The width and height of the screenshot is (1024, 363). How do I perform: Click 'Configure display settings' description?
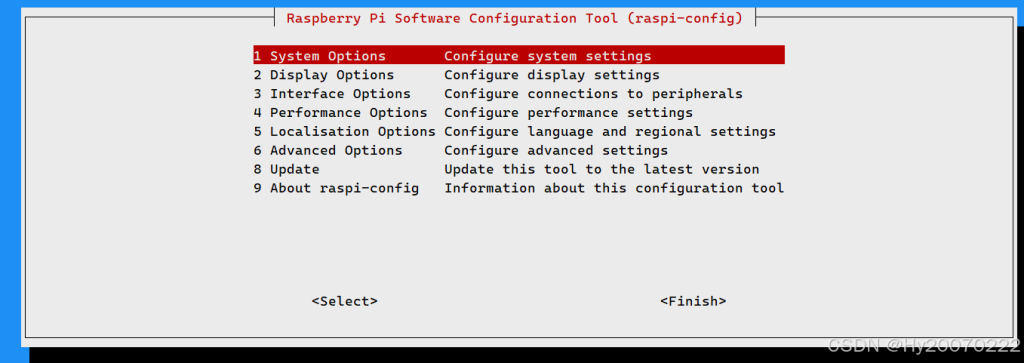coord(552,74)
